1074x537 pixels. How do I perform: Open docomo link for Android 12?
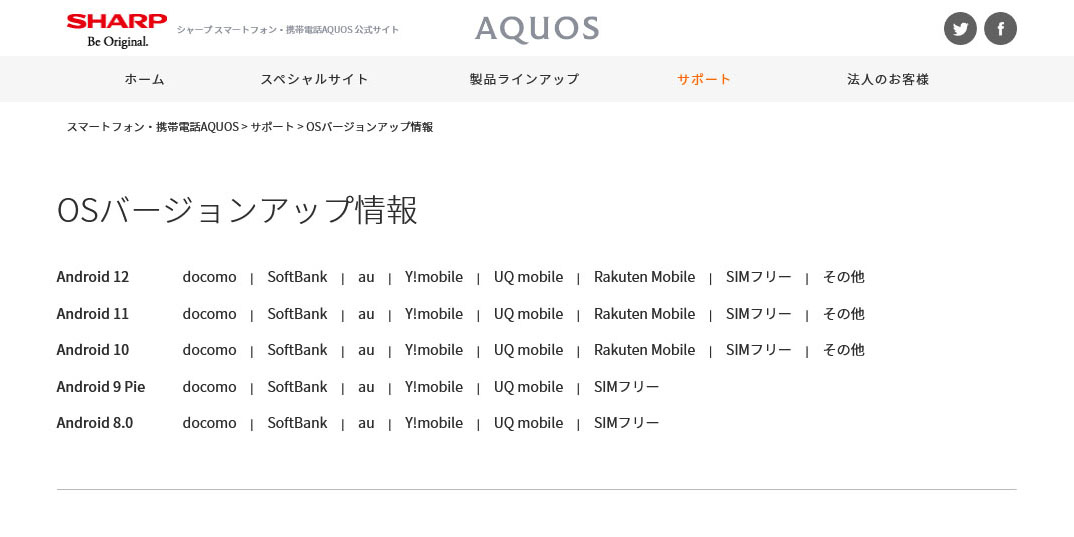(x=209, y=277)
